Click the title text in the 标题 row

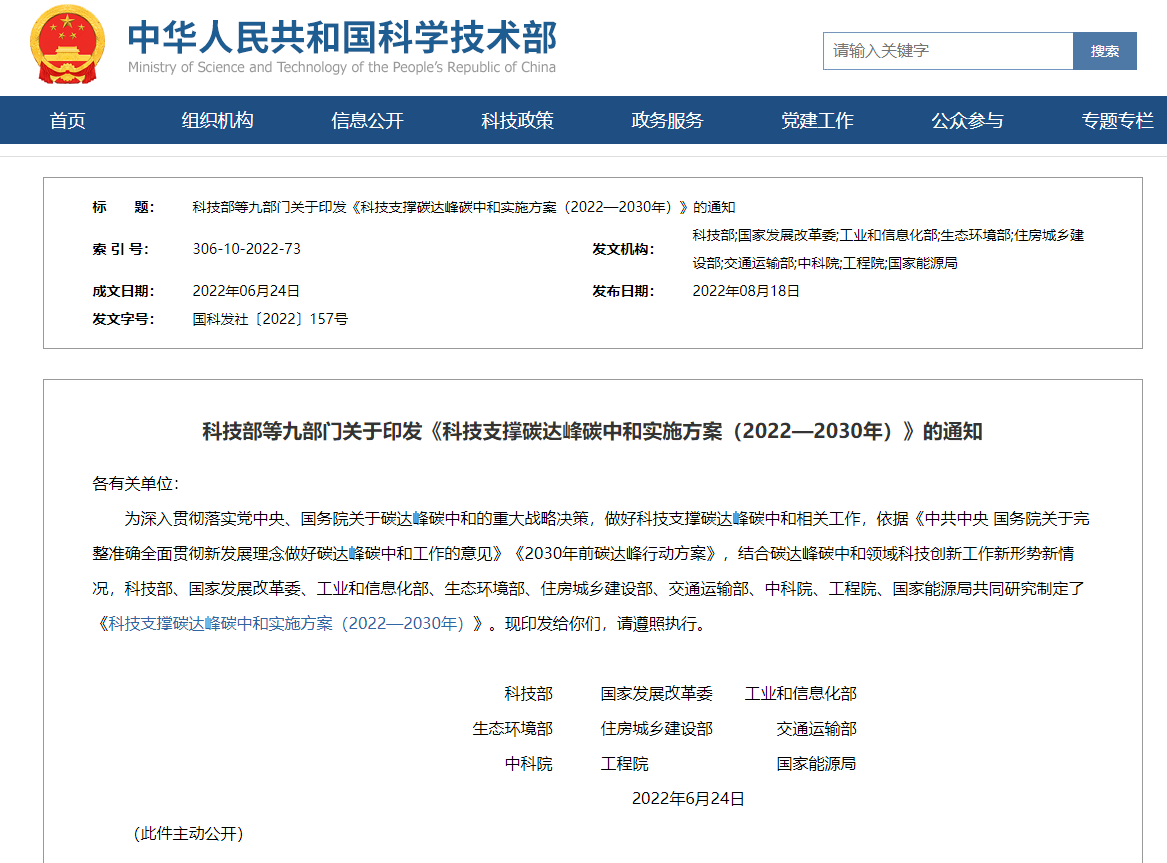pos(464,207)
